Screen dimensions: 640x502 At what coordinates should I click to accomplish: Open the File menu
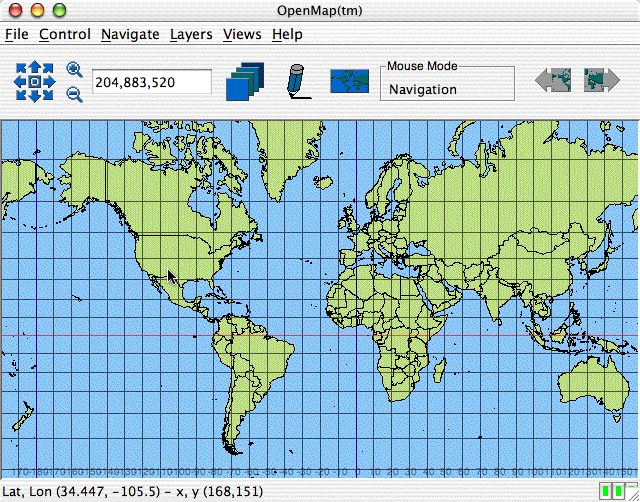[x=16, y=34]
